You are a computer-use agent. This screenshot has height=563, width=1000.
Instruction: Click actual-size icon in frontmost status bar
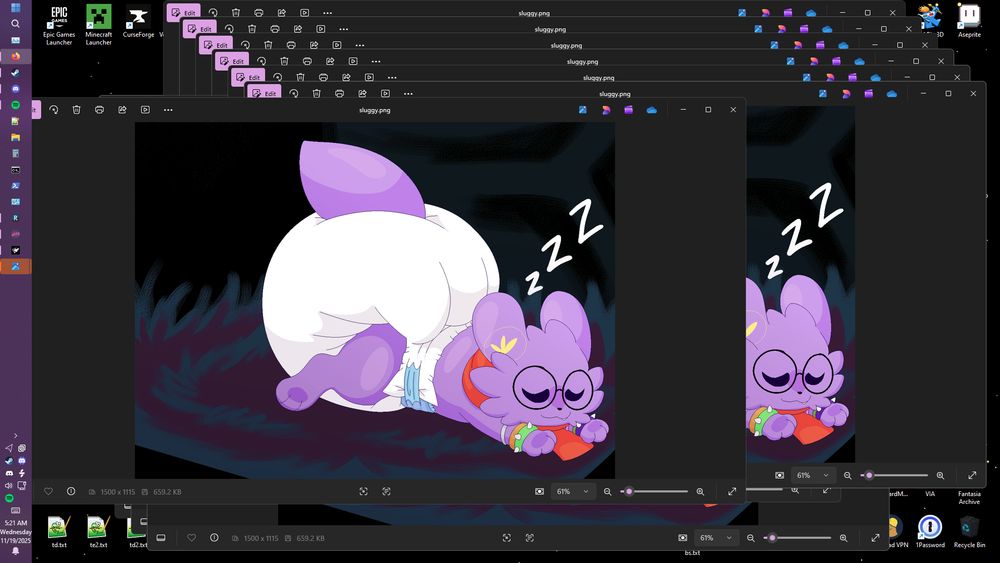[x=386, y=492]
